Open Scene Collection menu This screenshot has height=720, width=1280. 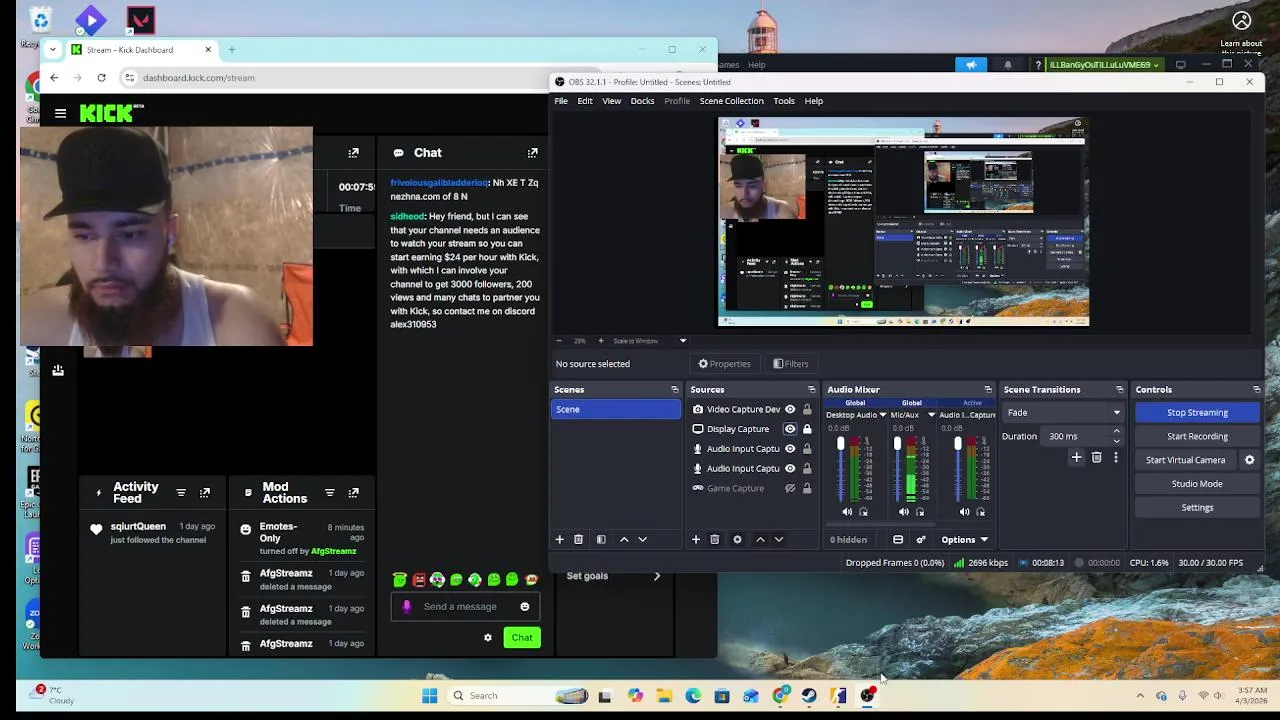click(731, 101)
